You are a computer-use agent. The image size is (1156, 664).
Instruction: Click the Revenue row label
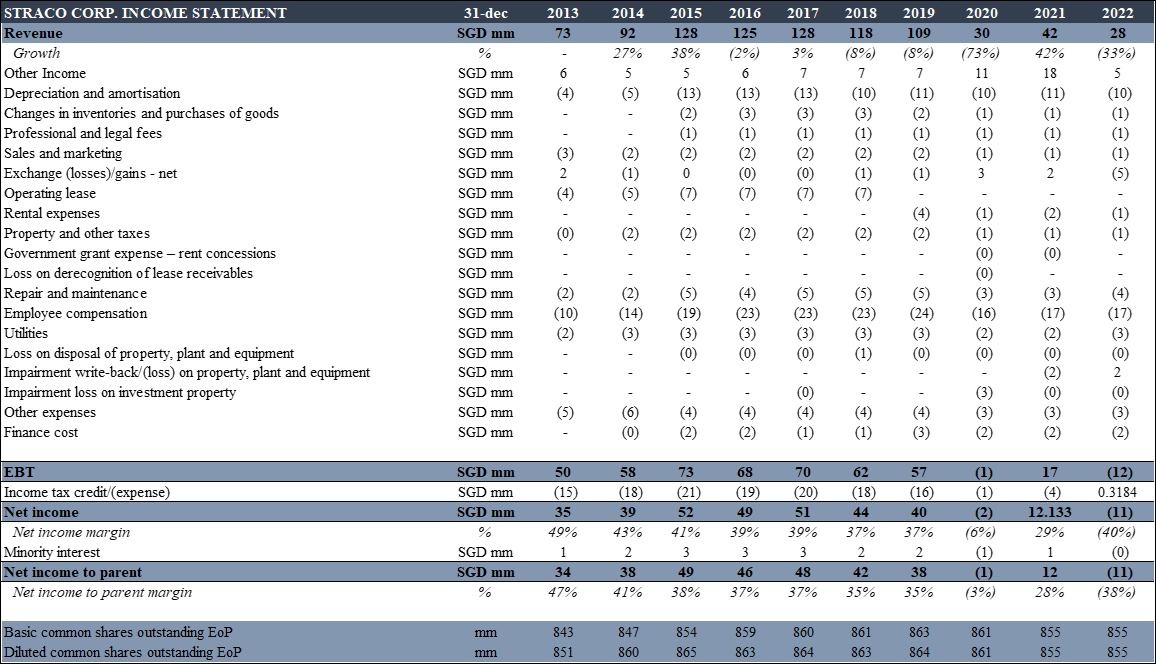click(33, 33)
